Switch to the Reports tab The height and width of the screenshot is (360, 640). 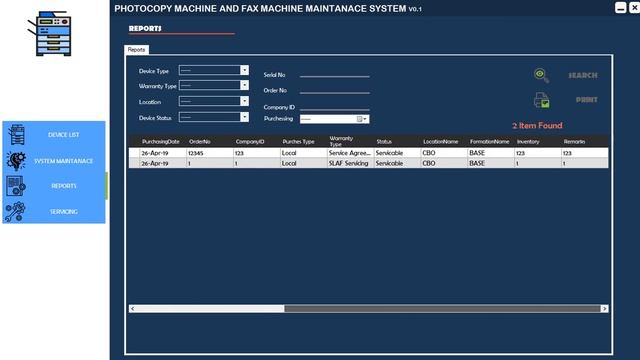click(x=136, y=49)
